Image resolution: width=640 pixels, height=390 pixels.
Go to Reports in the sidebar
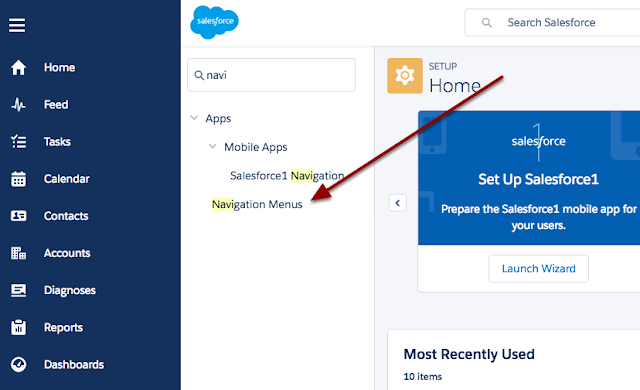click(x=63, y=327)
